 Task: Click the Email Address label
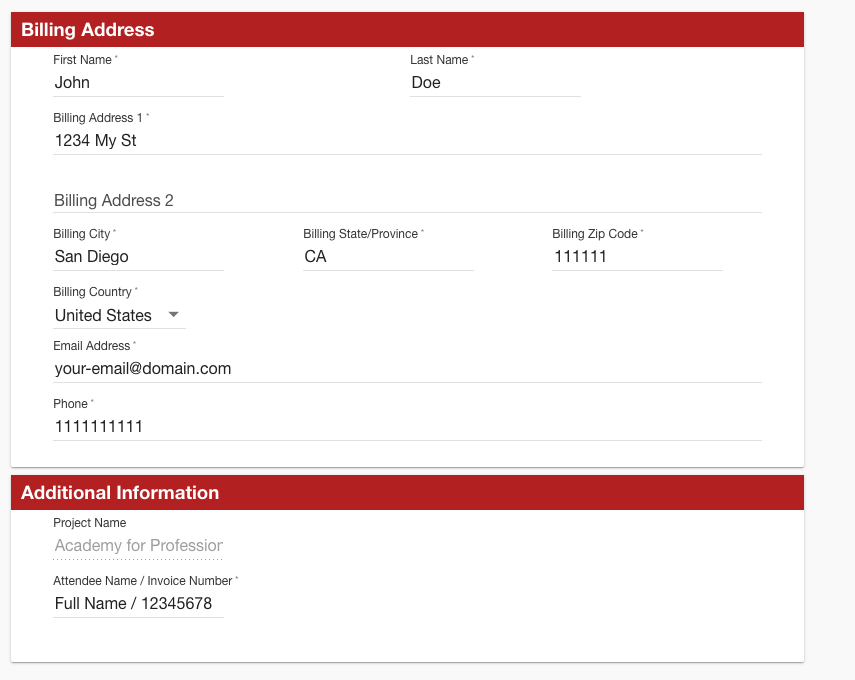(92, 346)
